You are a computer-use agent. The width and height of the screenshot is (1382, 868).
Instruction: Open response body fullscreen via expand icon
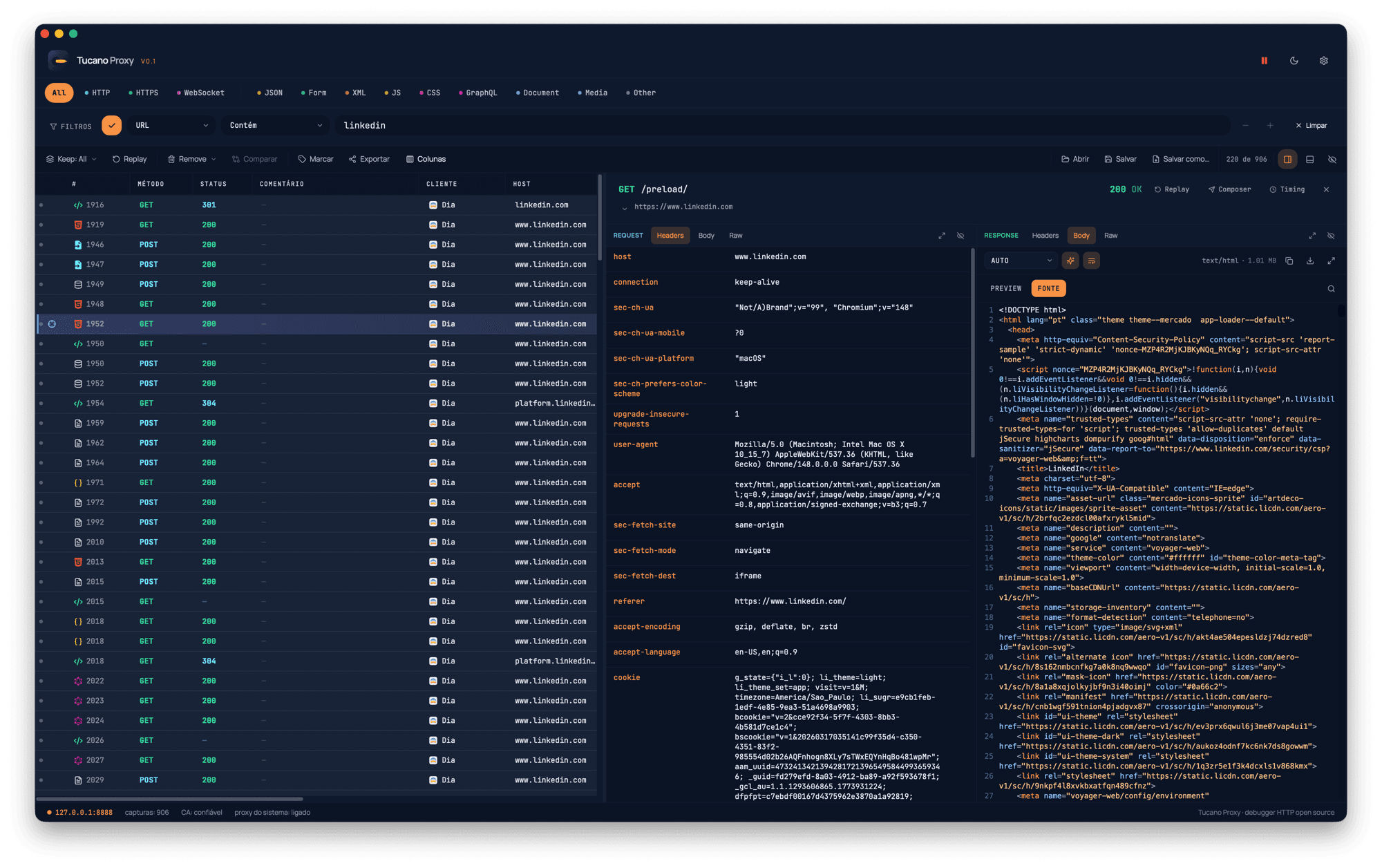point(1331,261)
